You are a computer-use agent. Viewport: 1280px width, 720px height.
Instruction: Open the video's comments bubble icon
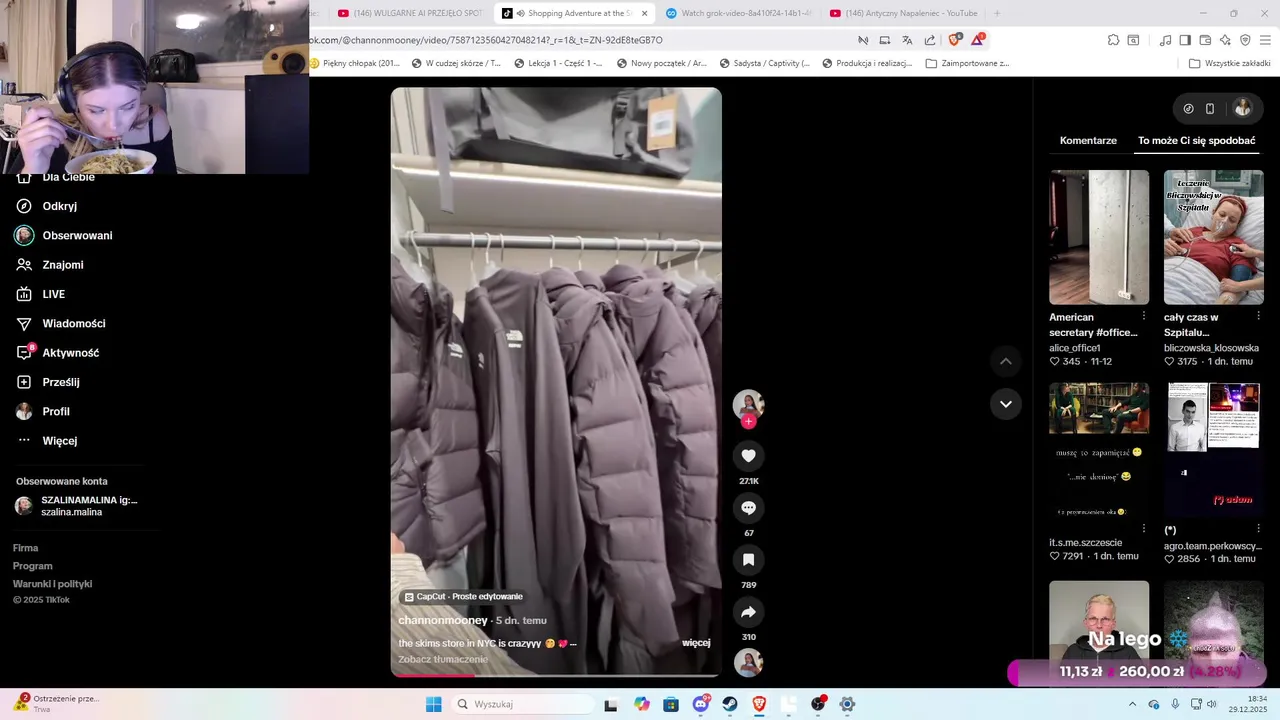click(748, 508)
